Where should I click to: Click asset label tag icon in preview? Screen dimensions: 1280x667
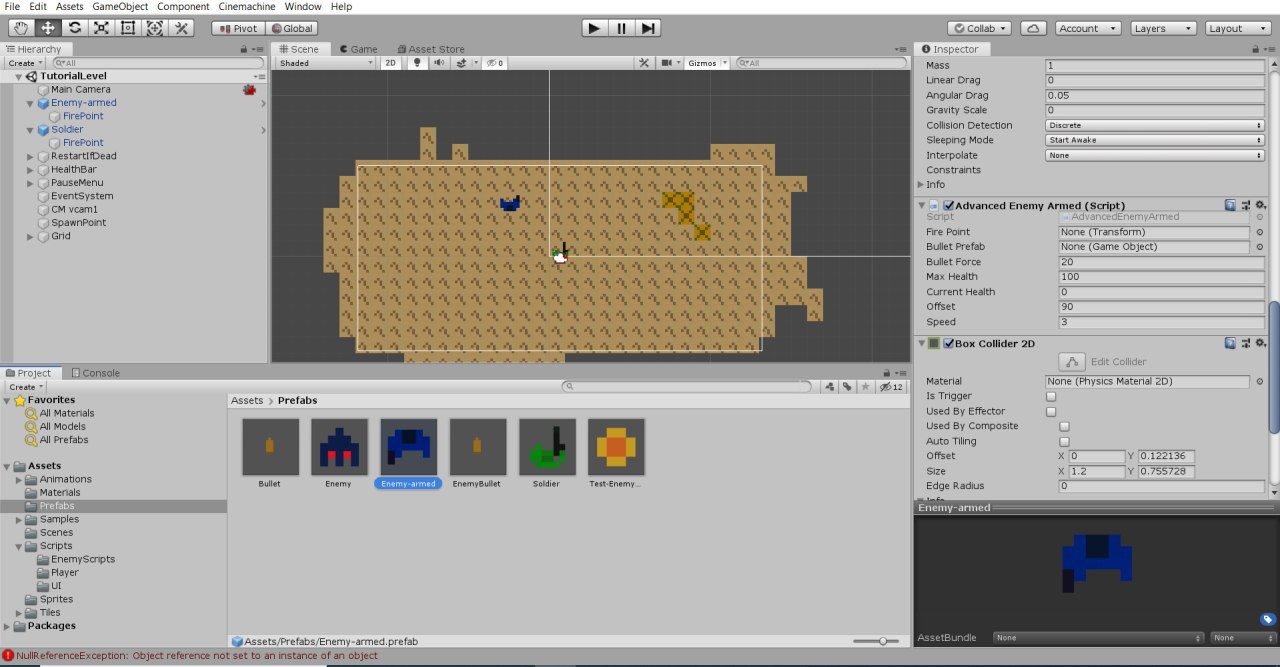pyautogui.click(x=1267, y=619)
